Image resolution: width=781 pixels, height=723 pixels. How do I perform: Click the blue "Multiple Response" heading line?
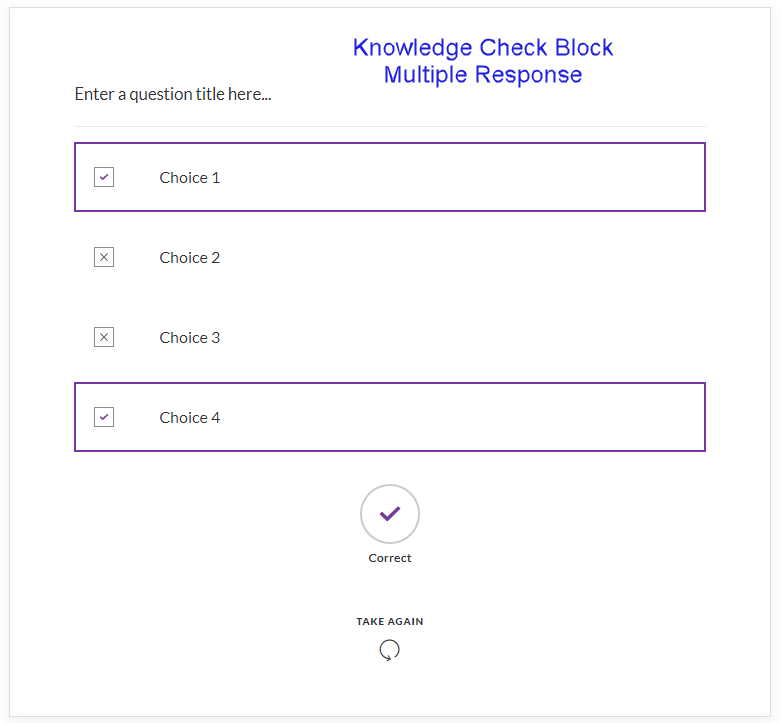(483, 75)
